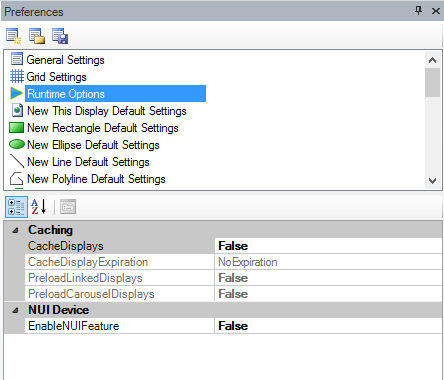The image size is (444, 380).
Task: Select New Rectangle Default Settings
Action: 103,128
